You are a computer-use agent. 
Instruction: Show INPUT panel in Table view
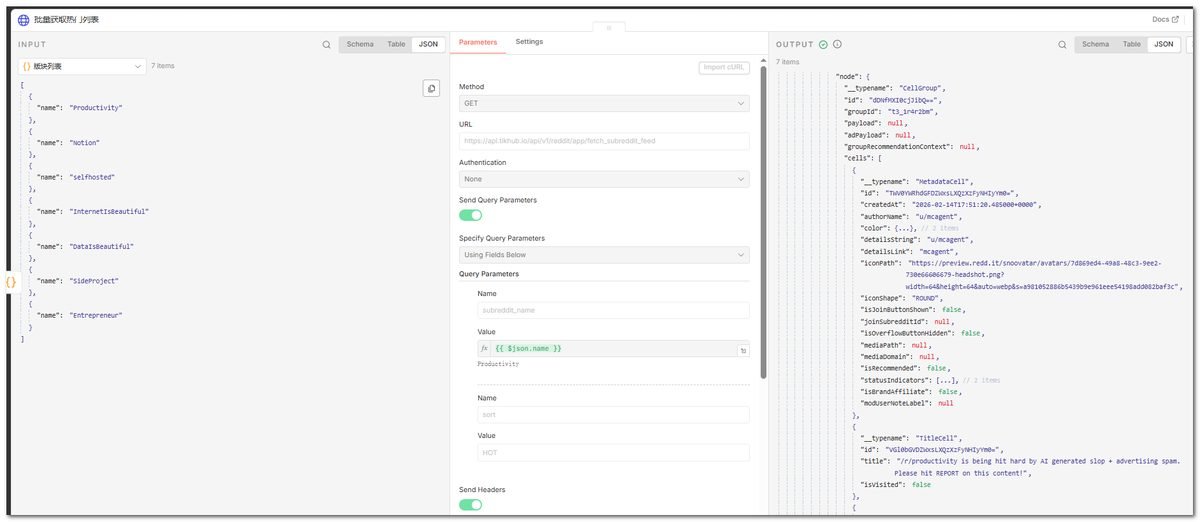coord(396,44)
